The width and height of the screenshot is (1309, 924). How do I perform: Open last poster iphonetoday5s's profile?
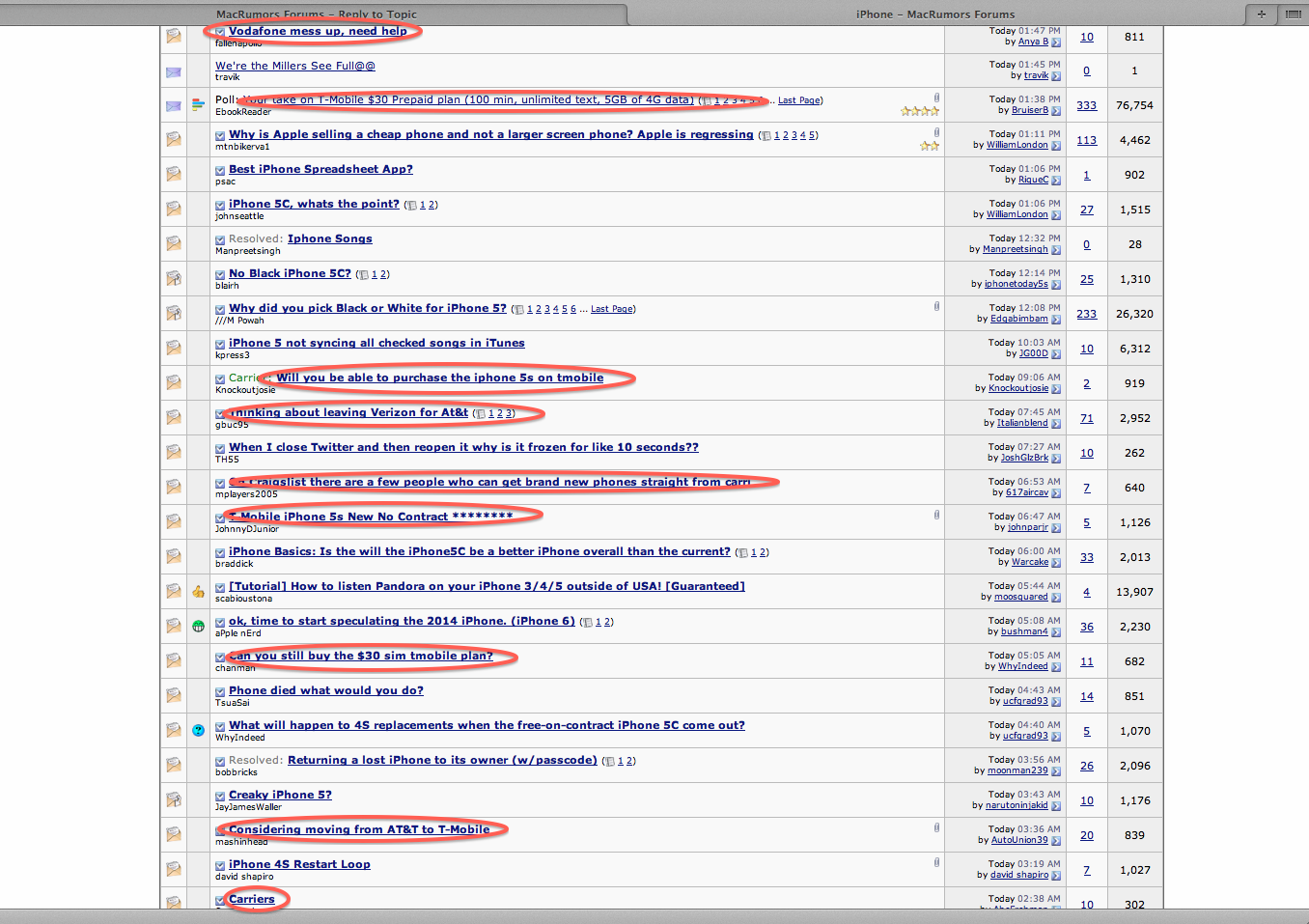[1017, 284]
